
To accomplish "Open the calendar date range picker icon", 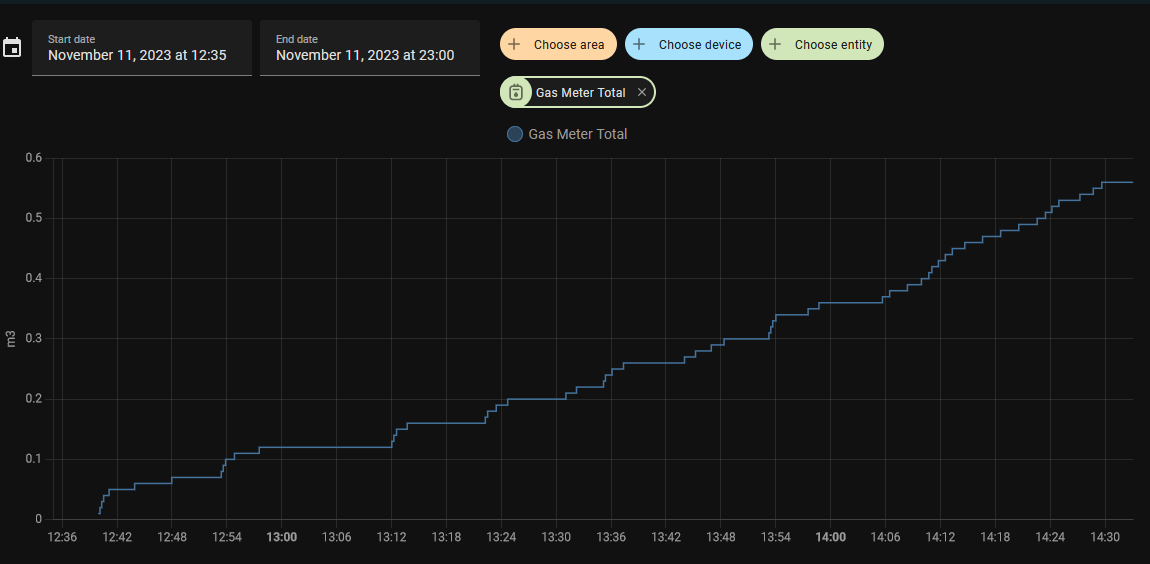I will 12,48.
